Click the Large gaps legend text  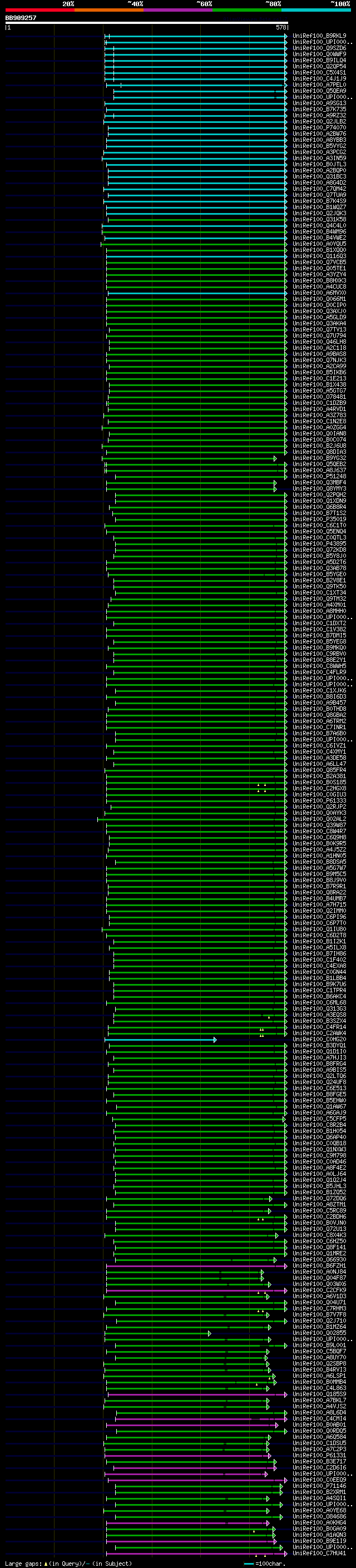point(68,1563)
